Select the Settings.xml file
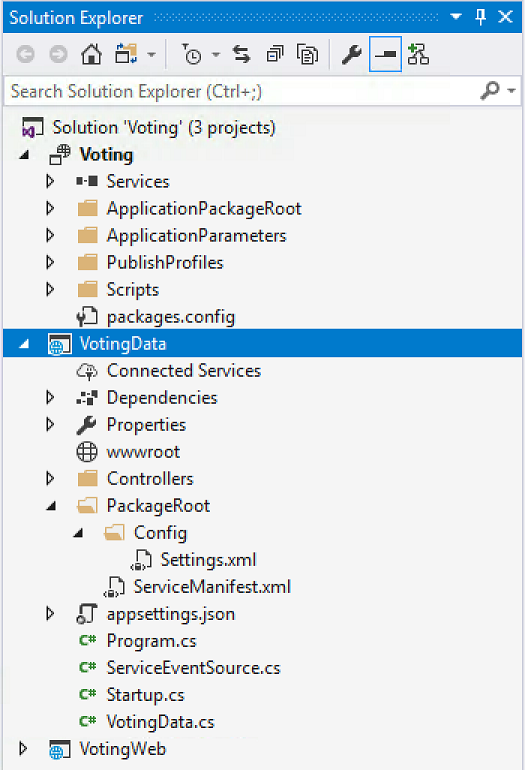The height and width of the screenshot is (770, 525). click(208, 560)
